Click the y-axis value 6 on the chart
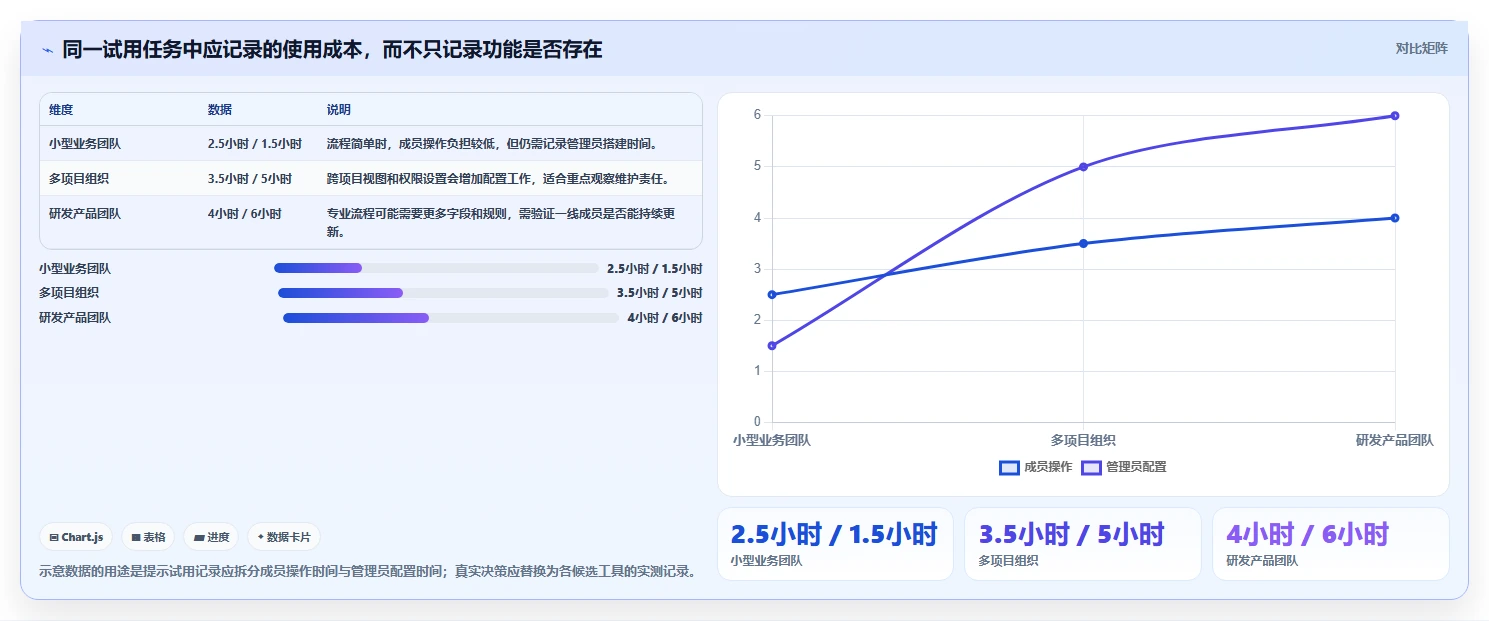1489x621 pixels. [757, 115]
